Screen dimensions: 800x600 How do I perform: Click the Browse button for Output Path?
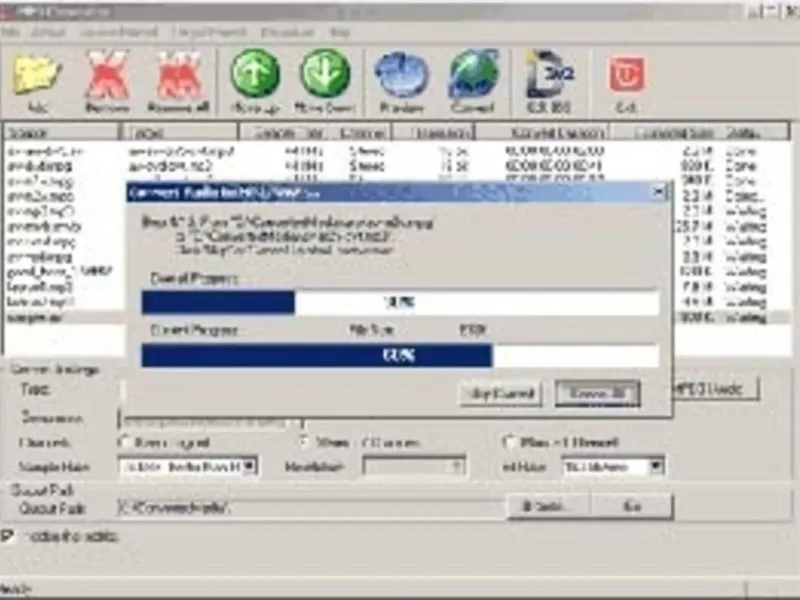549,506
